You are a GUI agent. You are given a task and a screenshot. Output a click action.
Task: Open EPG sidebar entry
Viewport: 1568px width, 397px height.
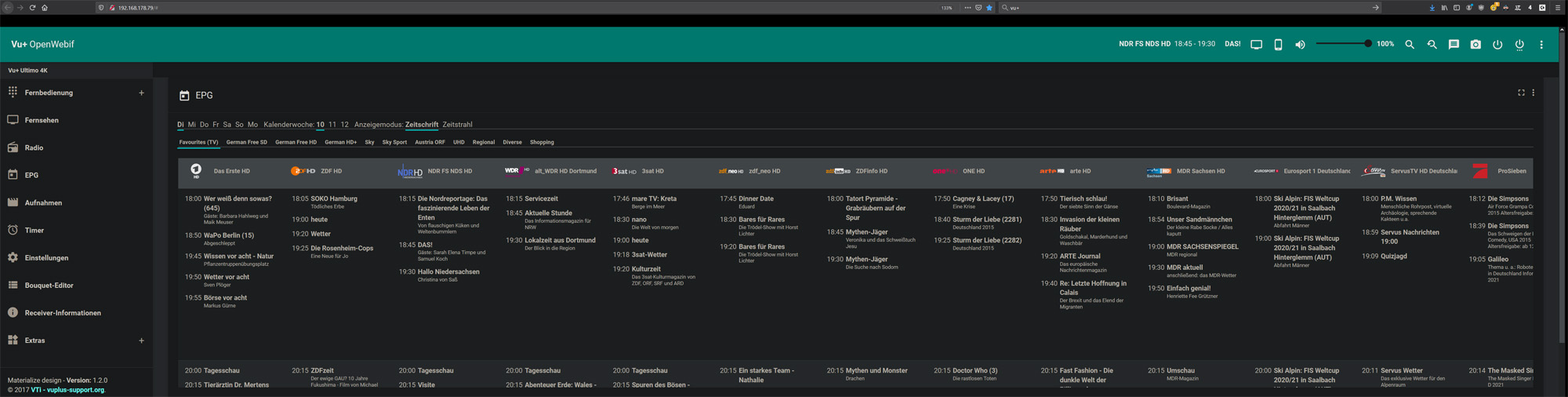coord(31,175)
